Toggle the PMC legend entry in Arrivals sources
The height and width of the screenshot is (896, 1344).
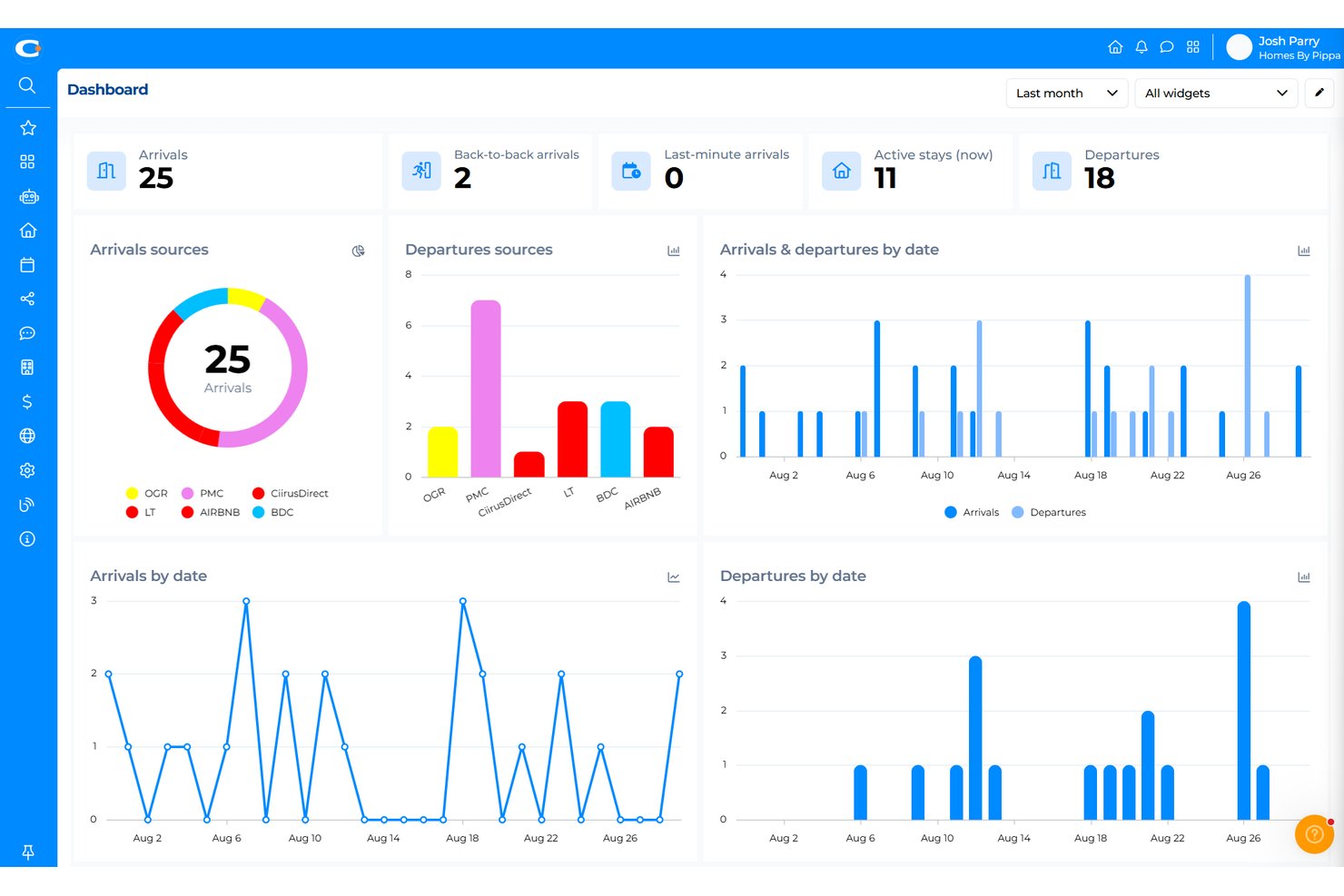point(203,494)
